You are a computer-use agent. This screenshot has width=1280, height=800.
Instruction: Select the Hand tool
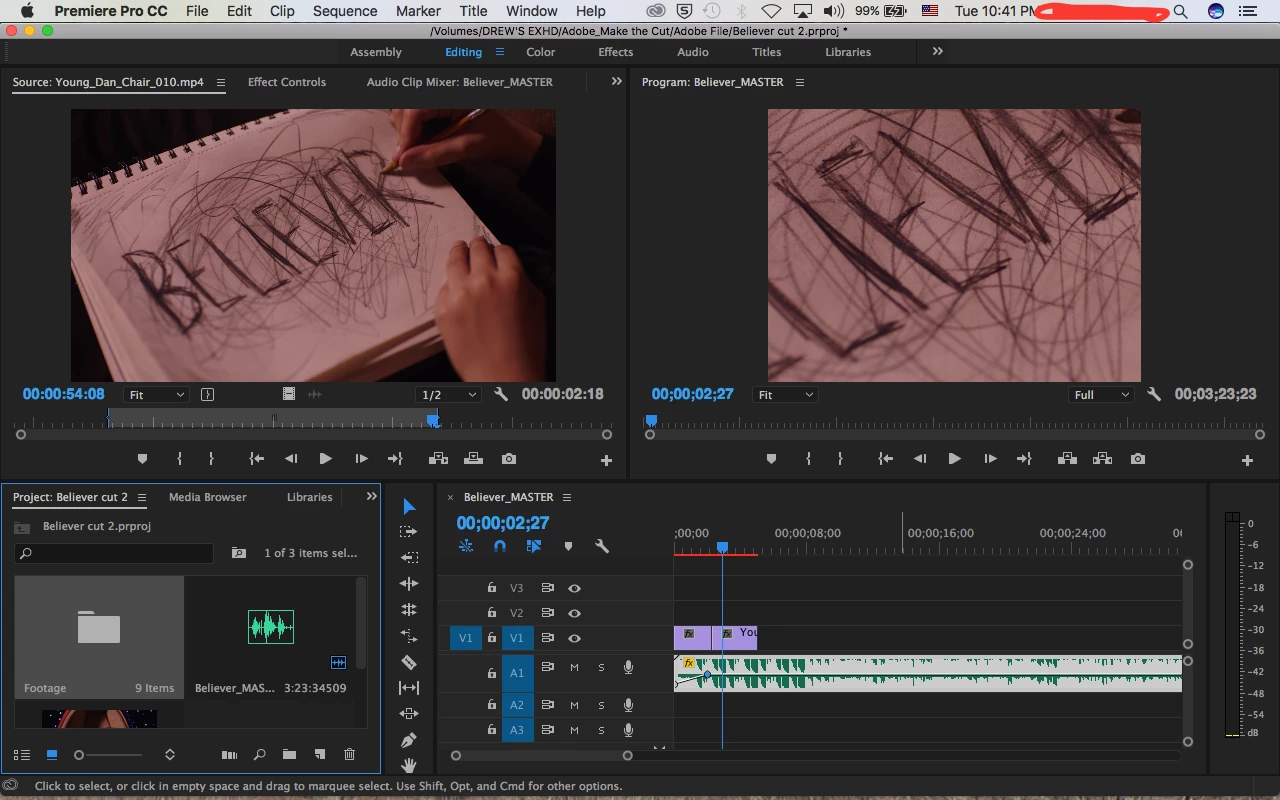point(409,765)
